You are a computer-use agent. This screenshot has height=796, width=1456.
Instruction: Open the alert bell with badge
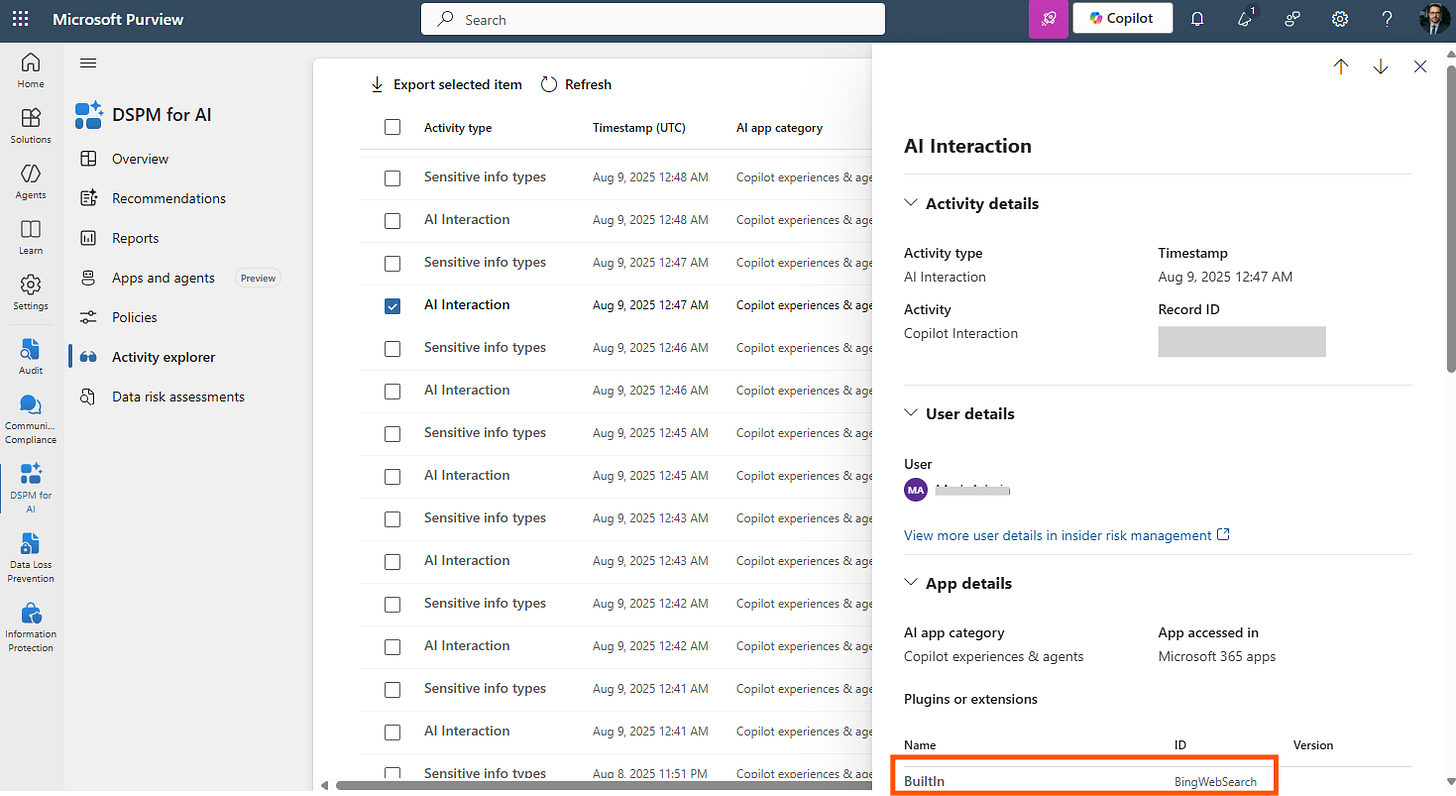tap(1245, 19)
